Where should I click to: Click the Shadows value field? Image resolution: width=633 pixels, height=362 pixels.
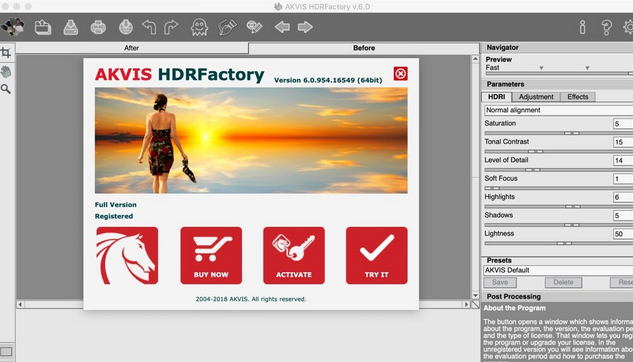click(x=623, y=216)
